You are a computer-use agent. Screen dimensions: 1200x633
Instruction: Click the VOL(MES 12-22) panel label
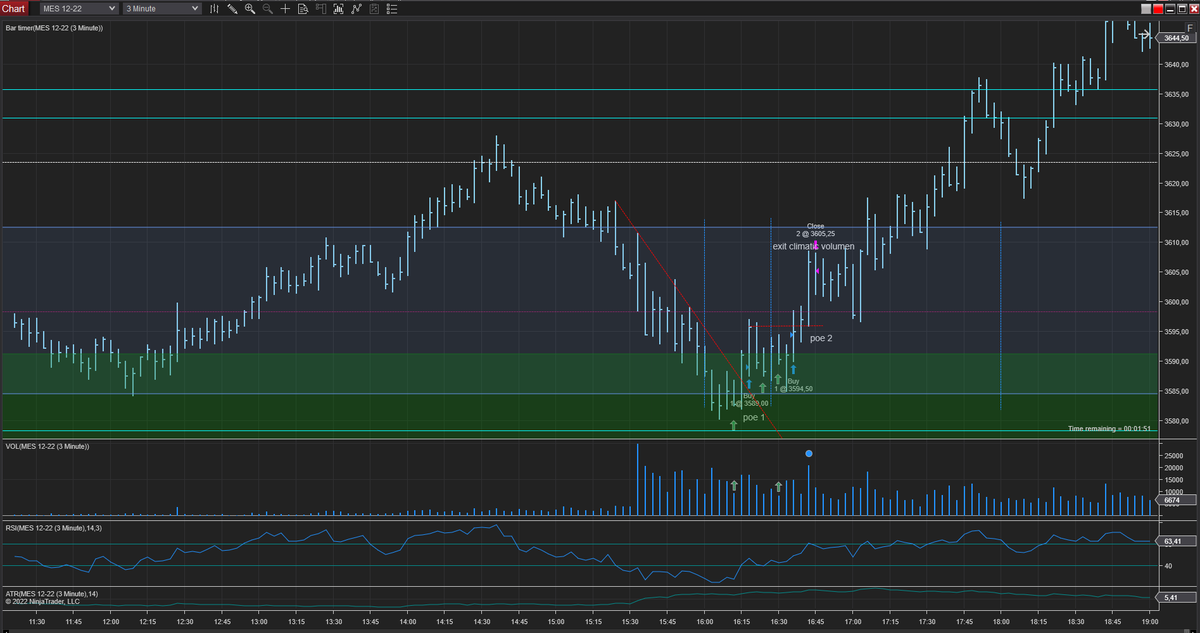47,446
